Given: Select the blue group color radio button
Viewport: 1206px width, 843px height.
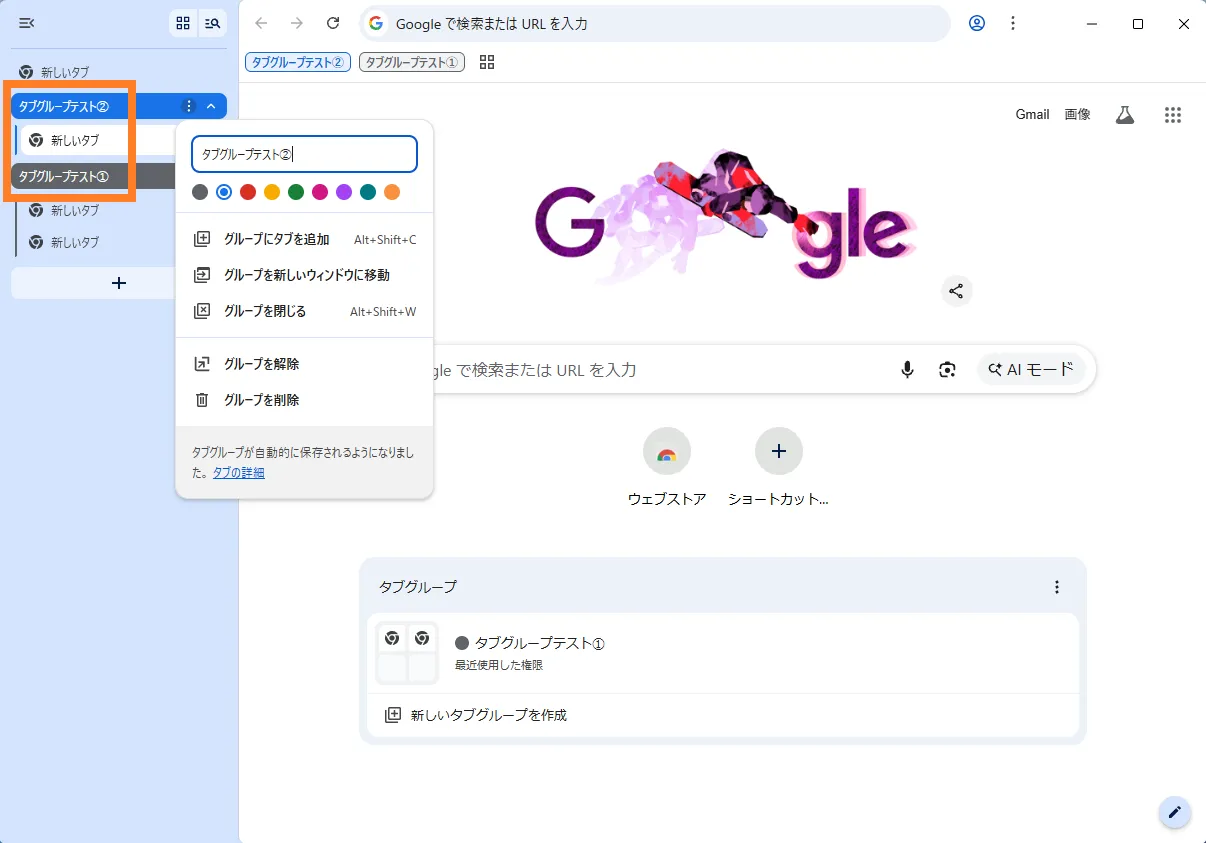Looking at the screenshot, I should 224,192.
